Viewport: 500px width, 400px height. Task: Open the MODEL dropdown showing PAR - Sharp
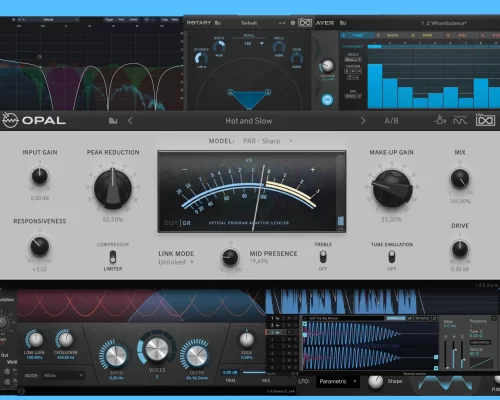(x=268, y=141)
